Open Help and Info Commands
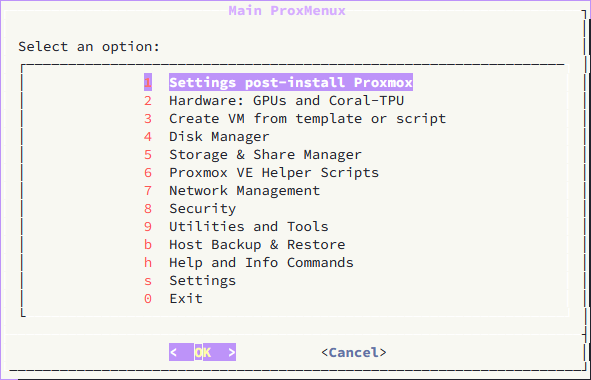The width and height of the screenshot is (591, 380). 261,263
